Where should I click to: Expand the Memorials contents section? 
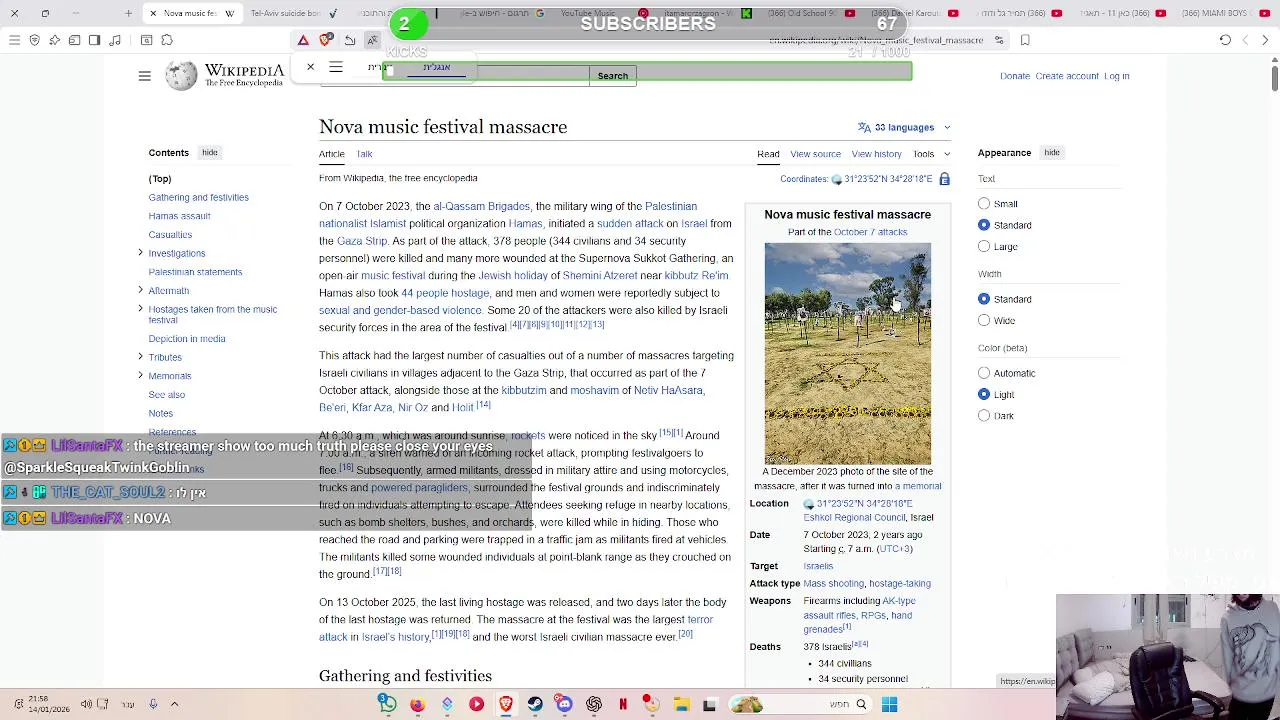click(x=140, y=375)
